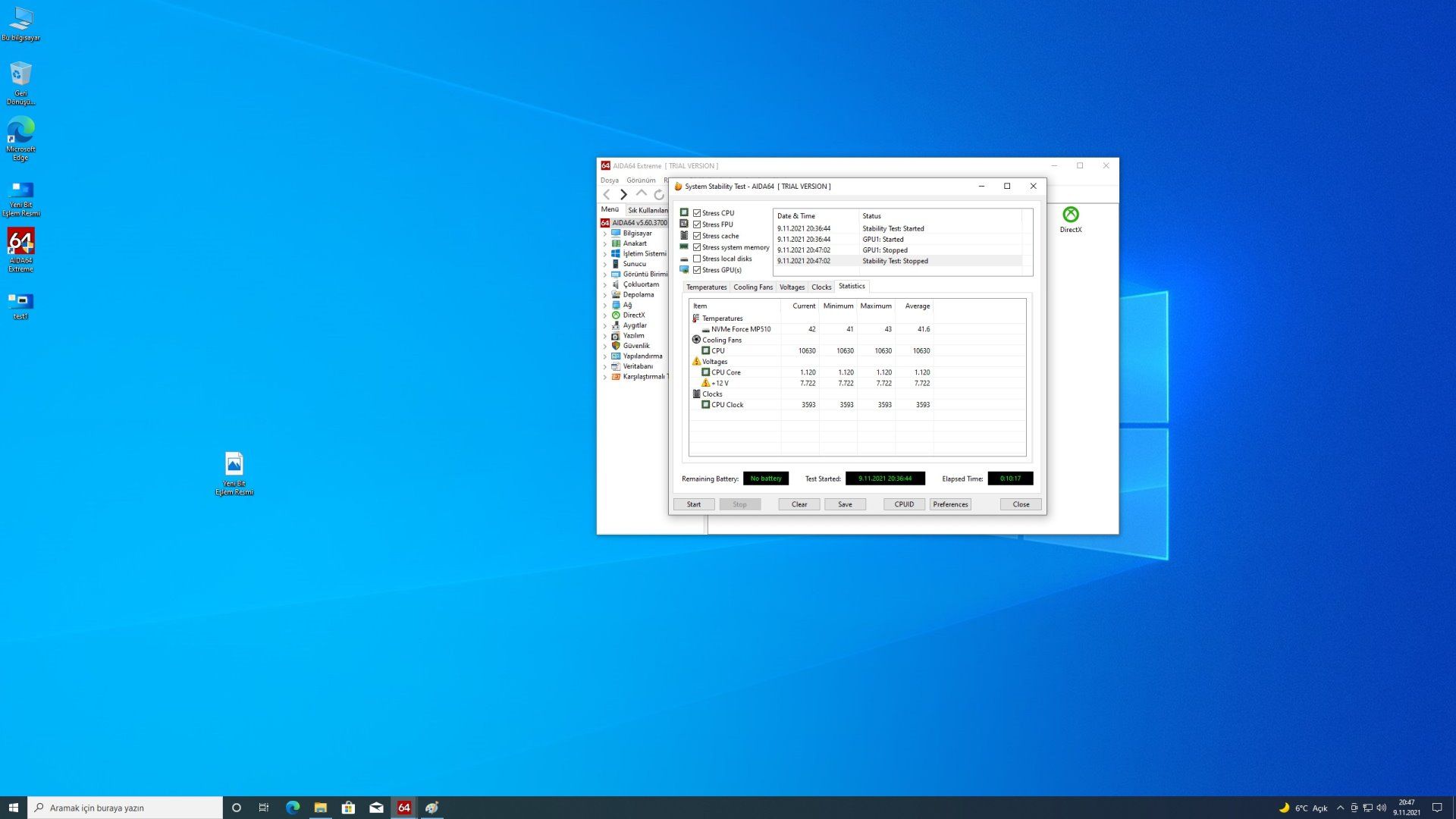Click the Windows search box in taskbar
This screenshot has width=1456, height=819.
click(x=125, y=808)
